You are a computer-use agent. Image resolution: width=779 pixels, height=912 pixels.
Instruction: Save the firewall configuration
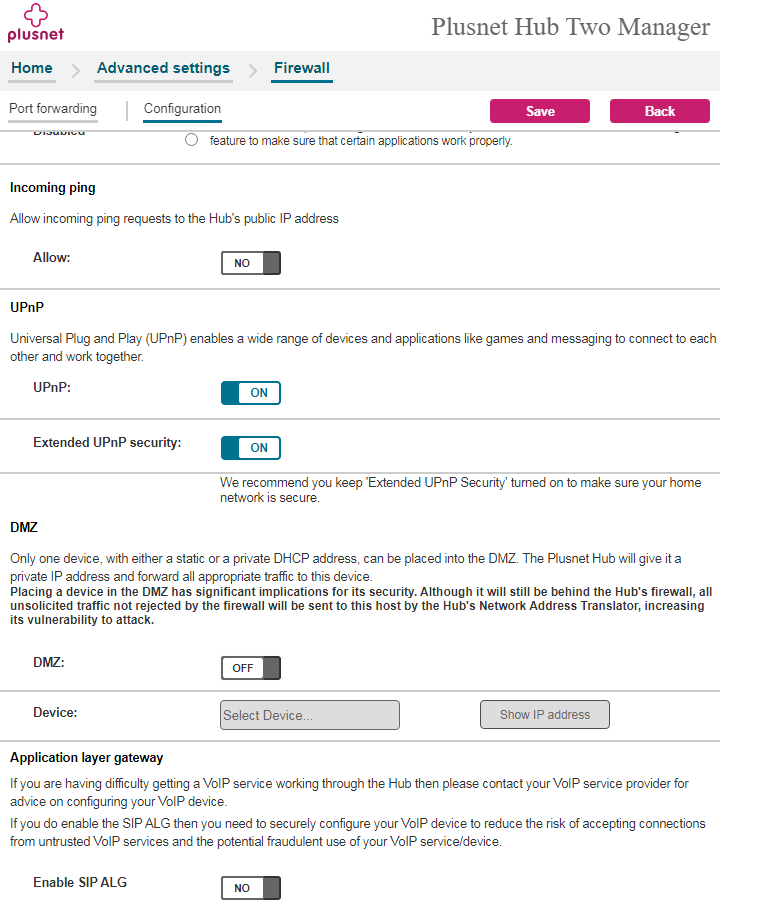click(x=539, y=110)
